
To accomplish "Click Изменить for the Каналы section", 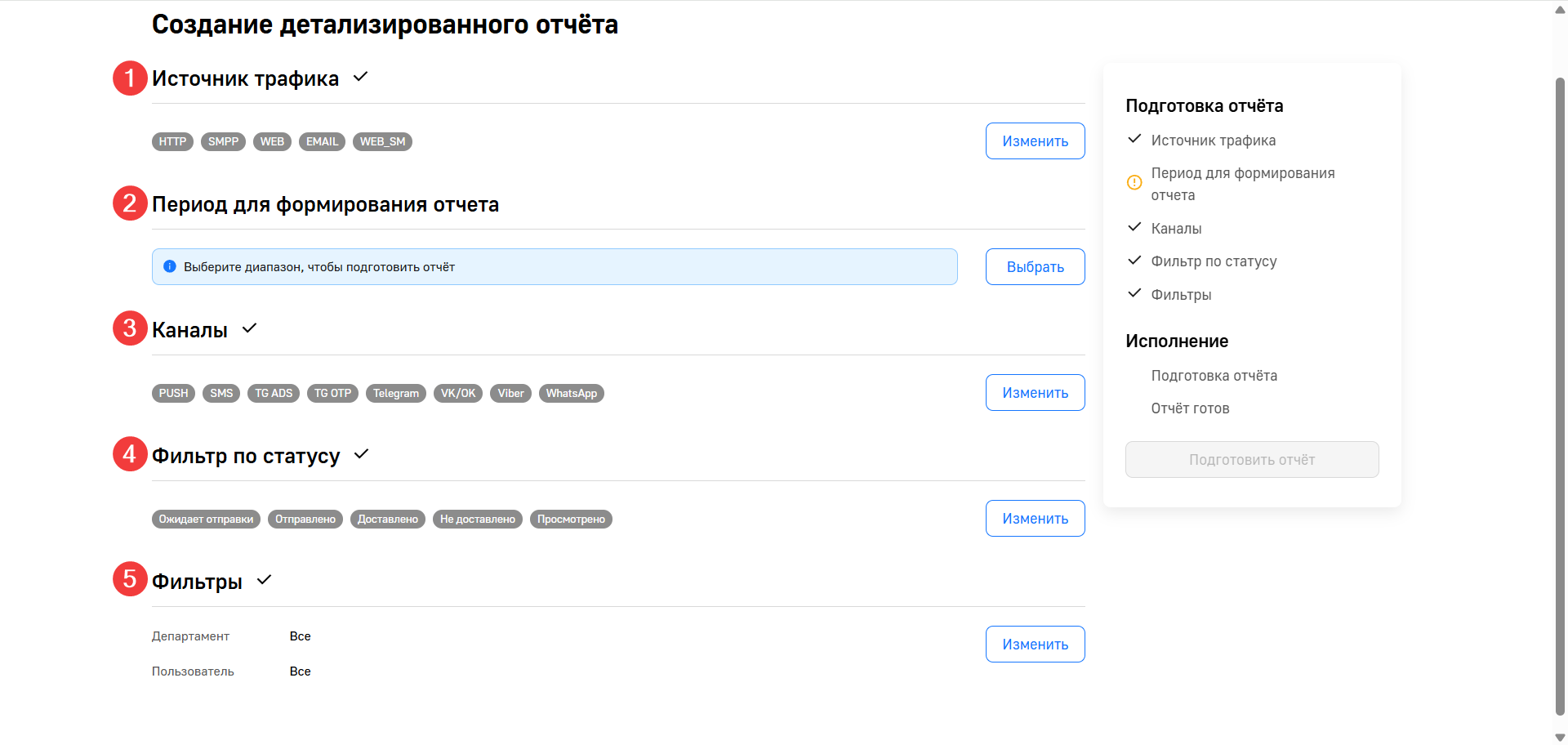I will (1035, 393).
